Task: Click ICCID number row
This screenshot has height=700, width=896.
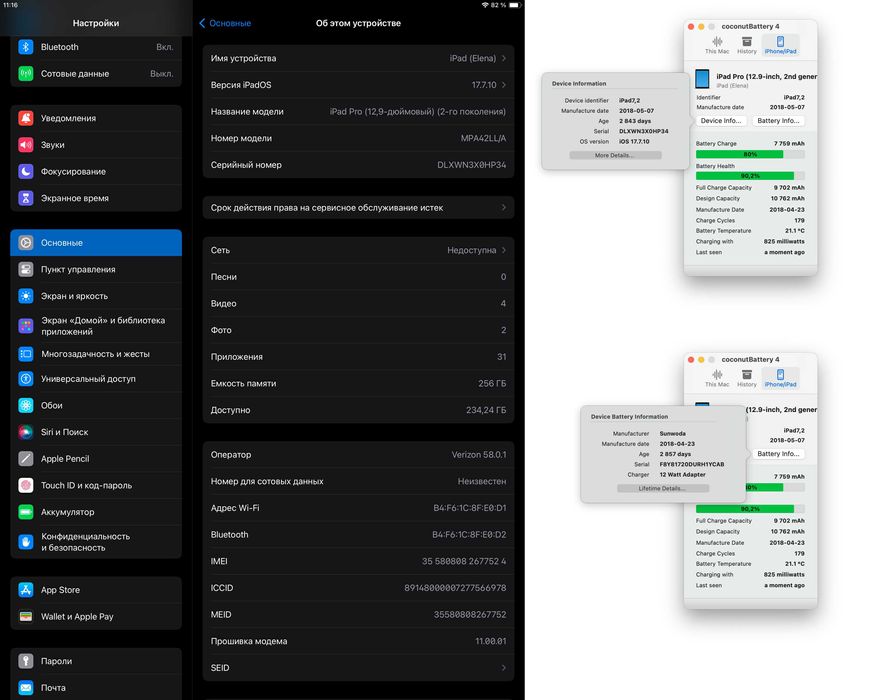Action: (x=358, y=588)
